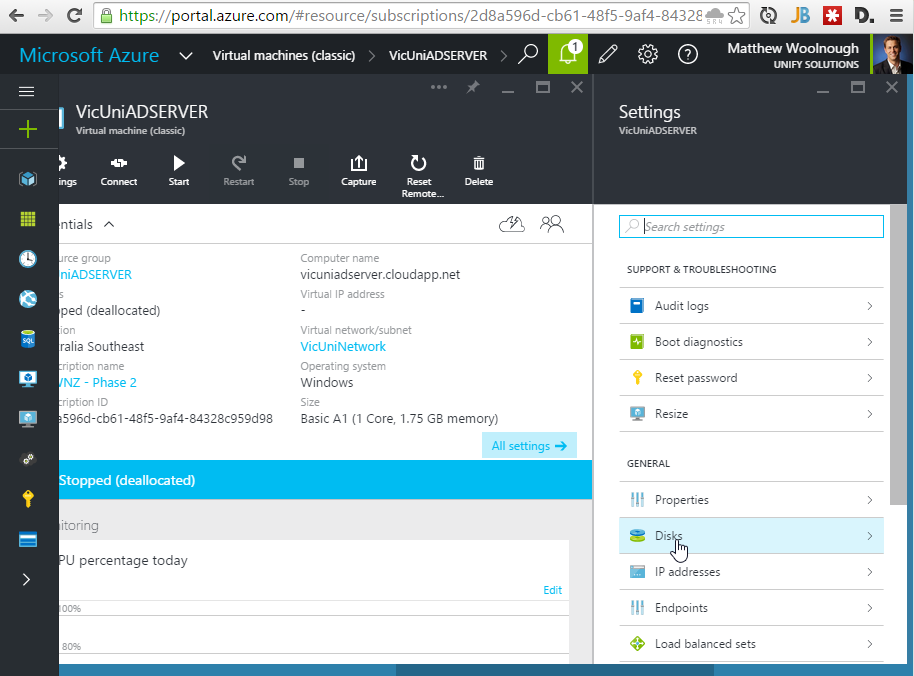
Task: Open the clock Recent icon in the sidebar
Action: (27, 259)
